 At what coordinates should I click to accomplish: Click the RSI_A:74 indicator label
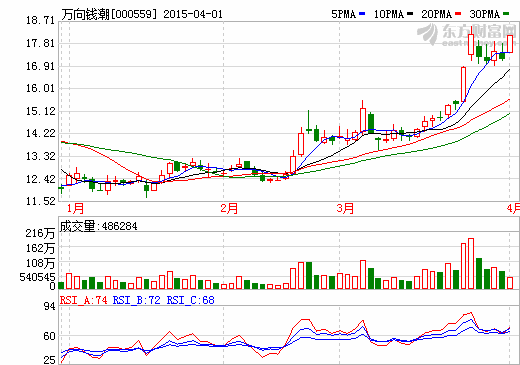pos(83,300)
